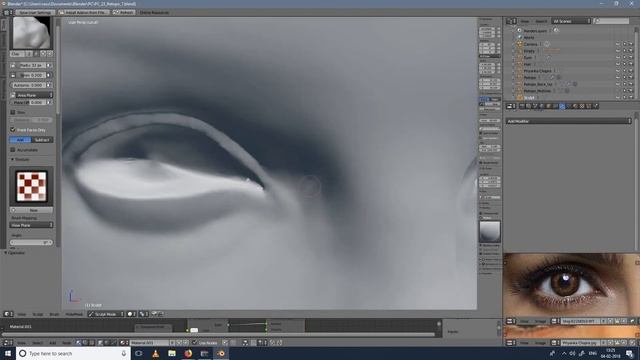Open the outliner Search menu
The height and width of the screenshot is (360, 640).
pos(541,21)
